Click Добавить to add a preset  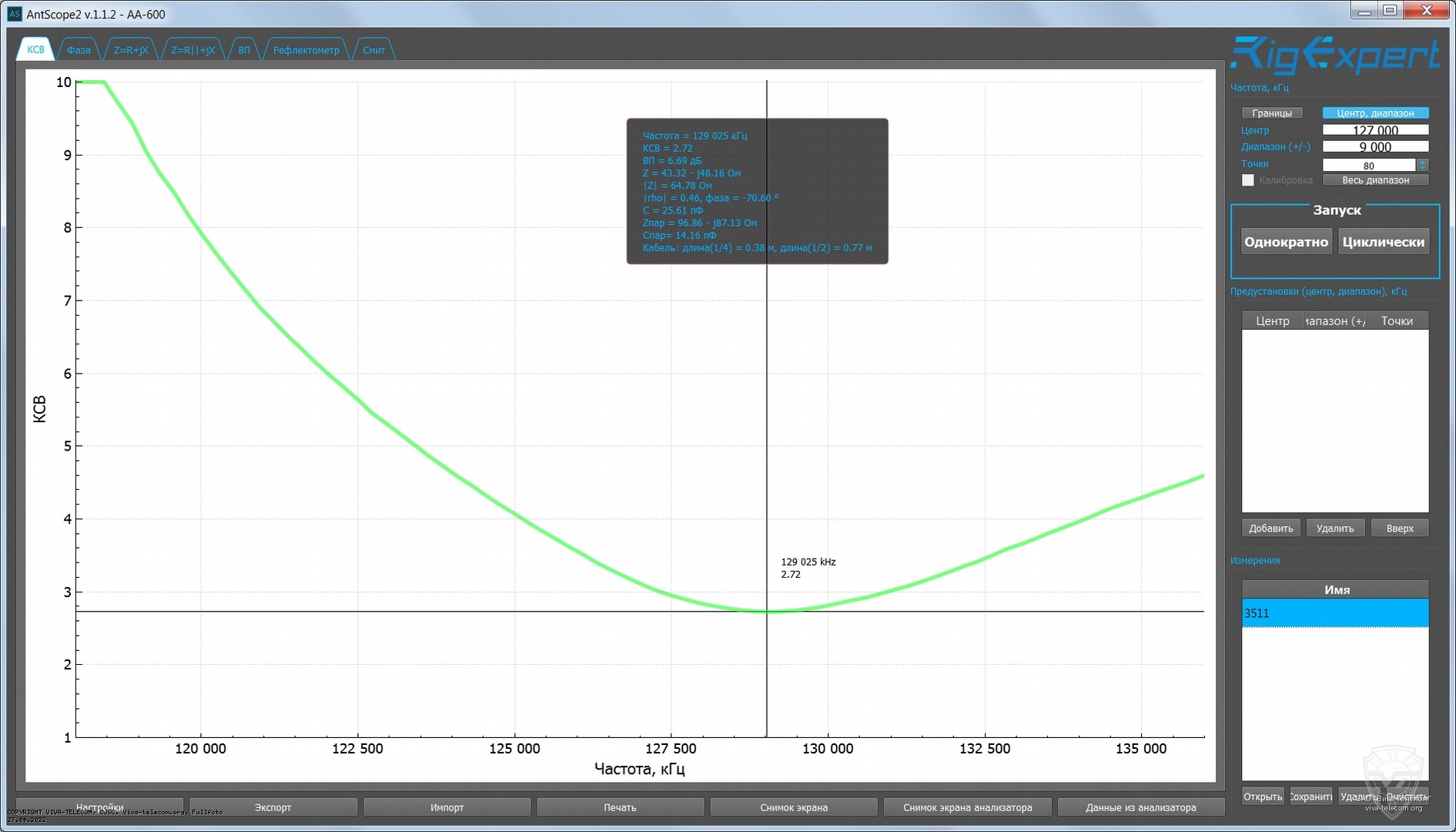[1270, 528]
